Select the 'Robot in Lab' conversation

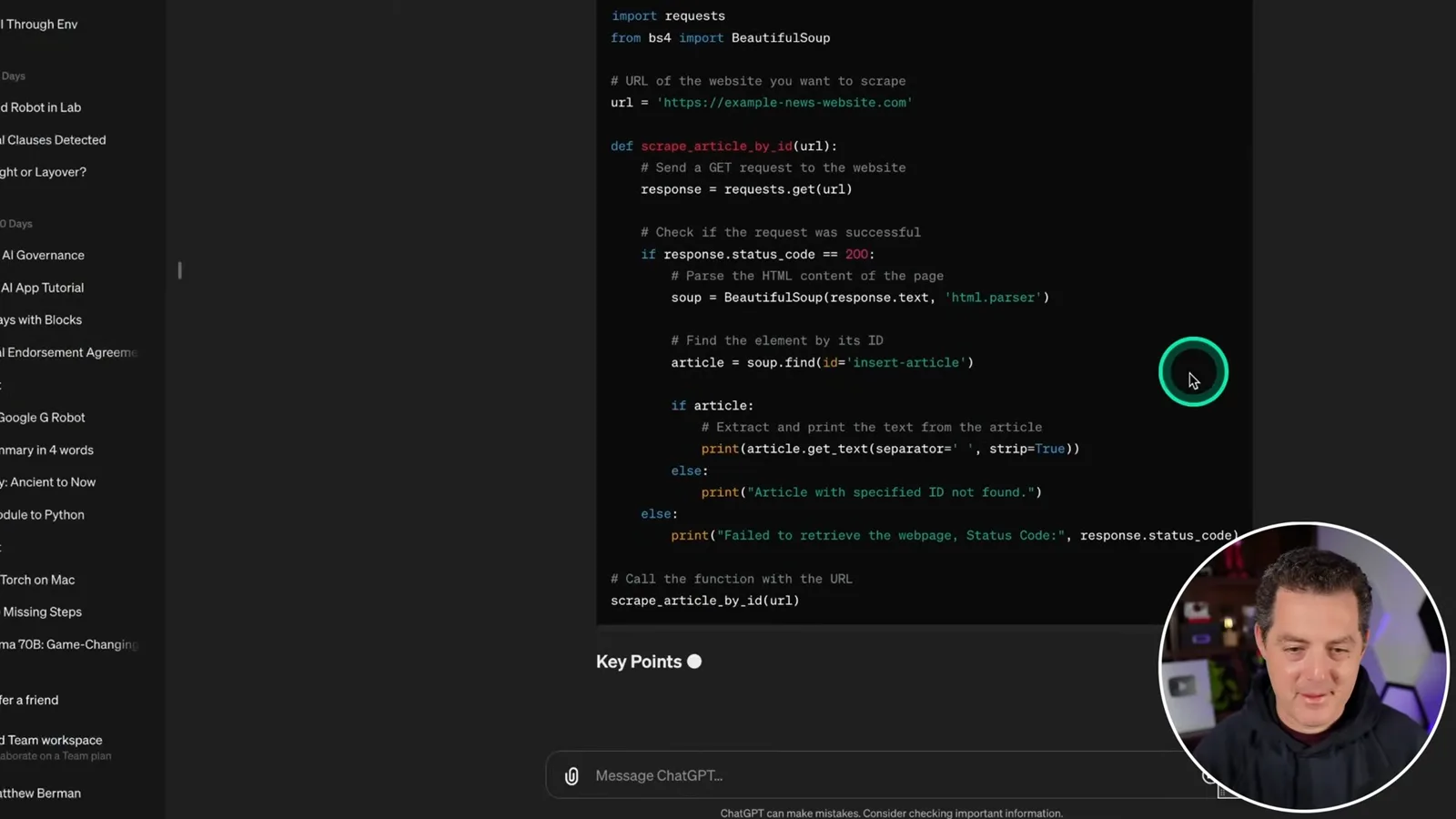(40, 107)
